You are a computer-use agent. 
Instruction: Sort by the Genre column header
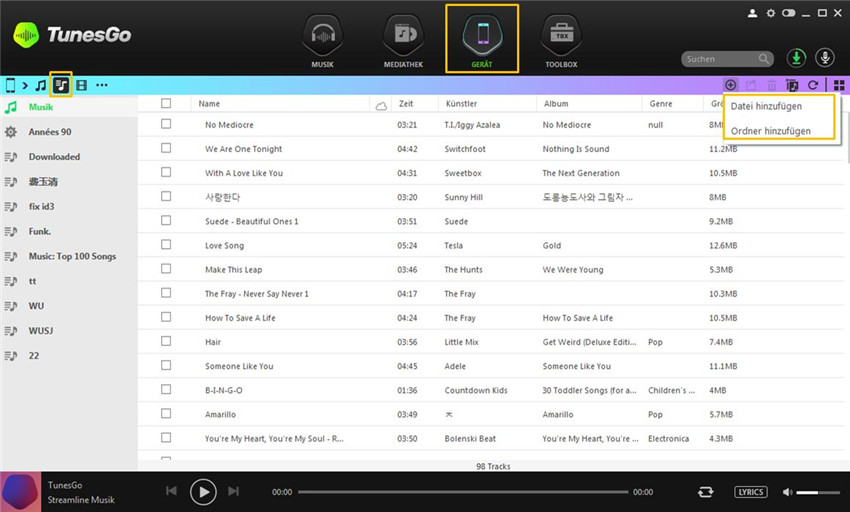point(661,104)
